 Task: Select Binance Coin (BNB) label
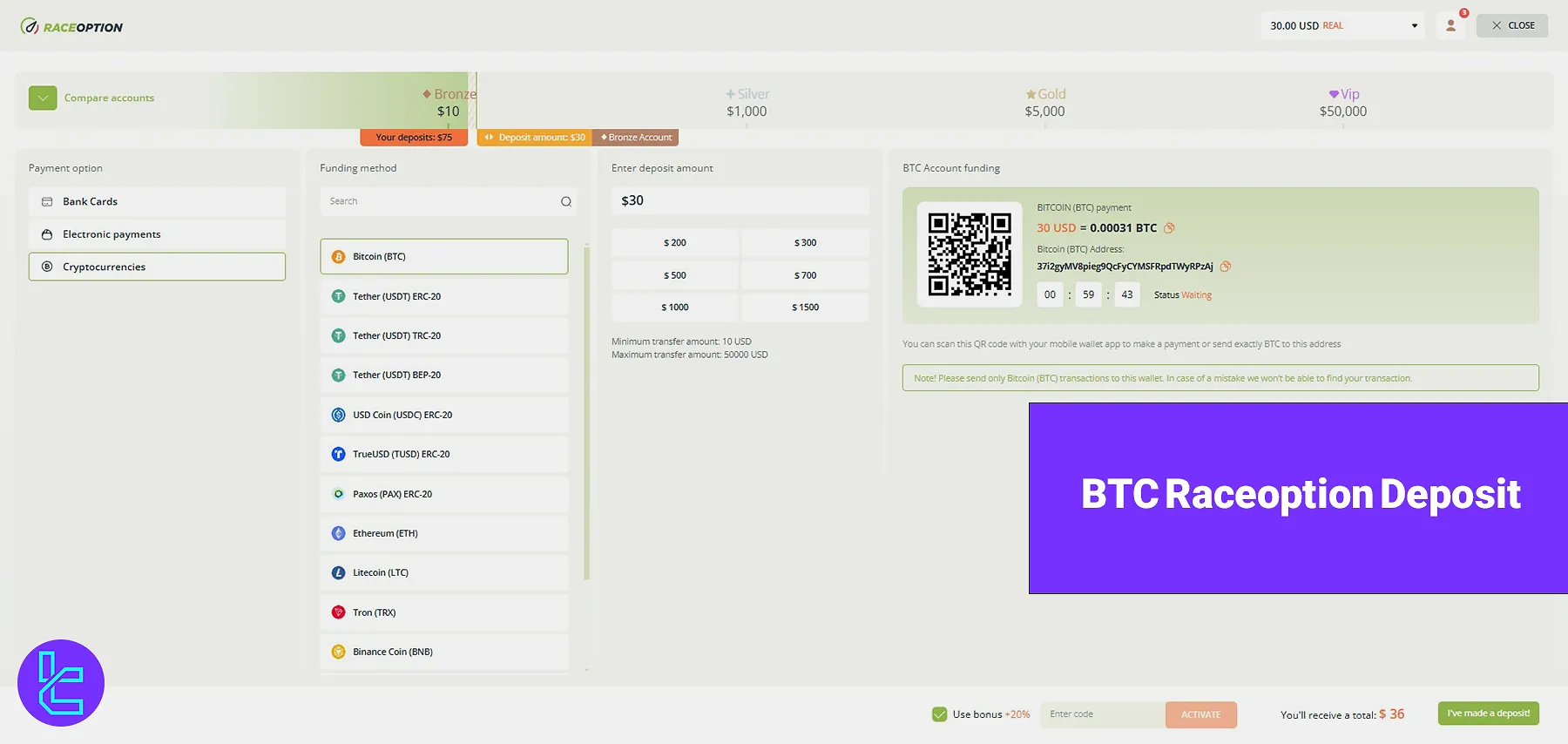click(393, 652)
